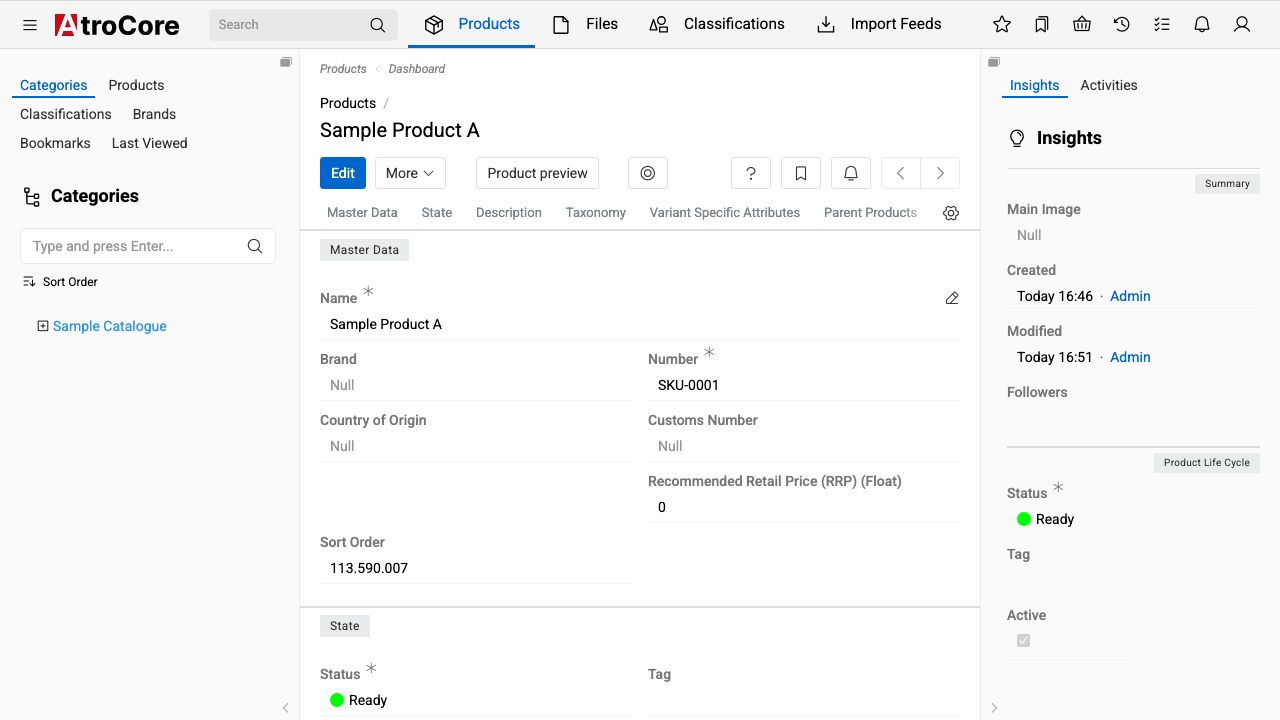Open the task checklist icon in header
The image size is (1280, 720).
pos(1162,25)
